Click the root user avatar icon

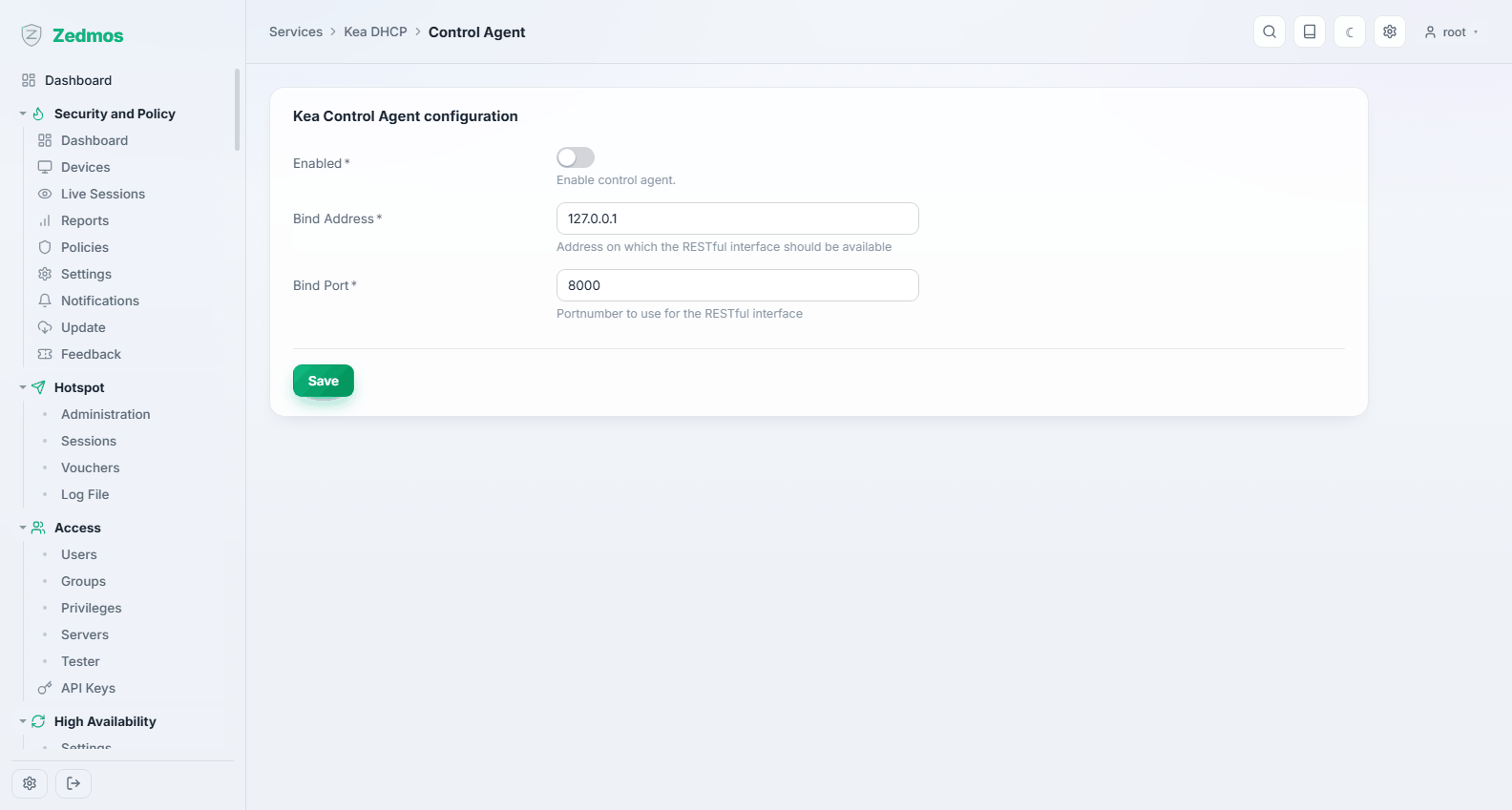point(1430,32)
